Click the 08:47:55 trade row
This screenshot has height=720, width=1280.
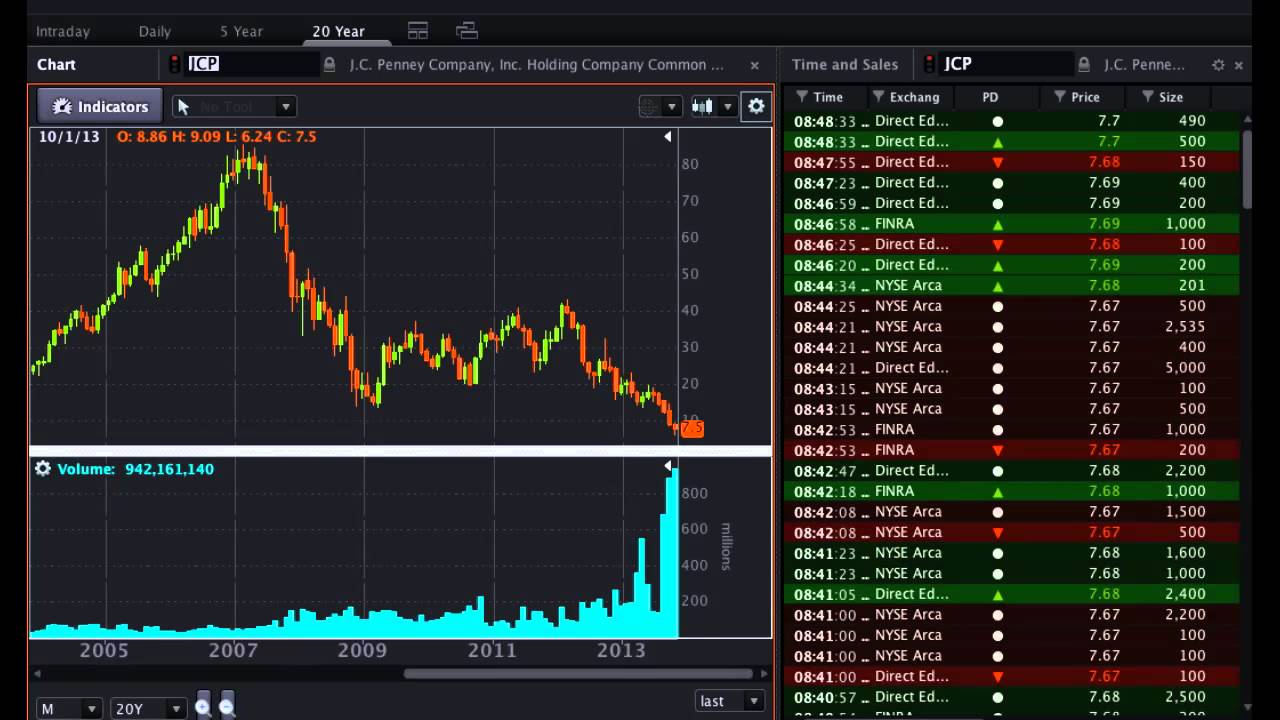tap(1012, 162)
